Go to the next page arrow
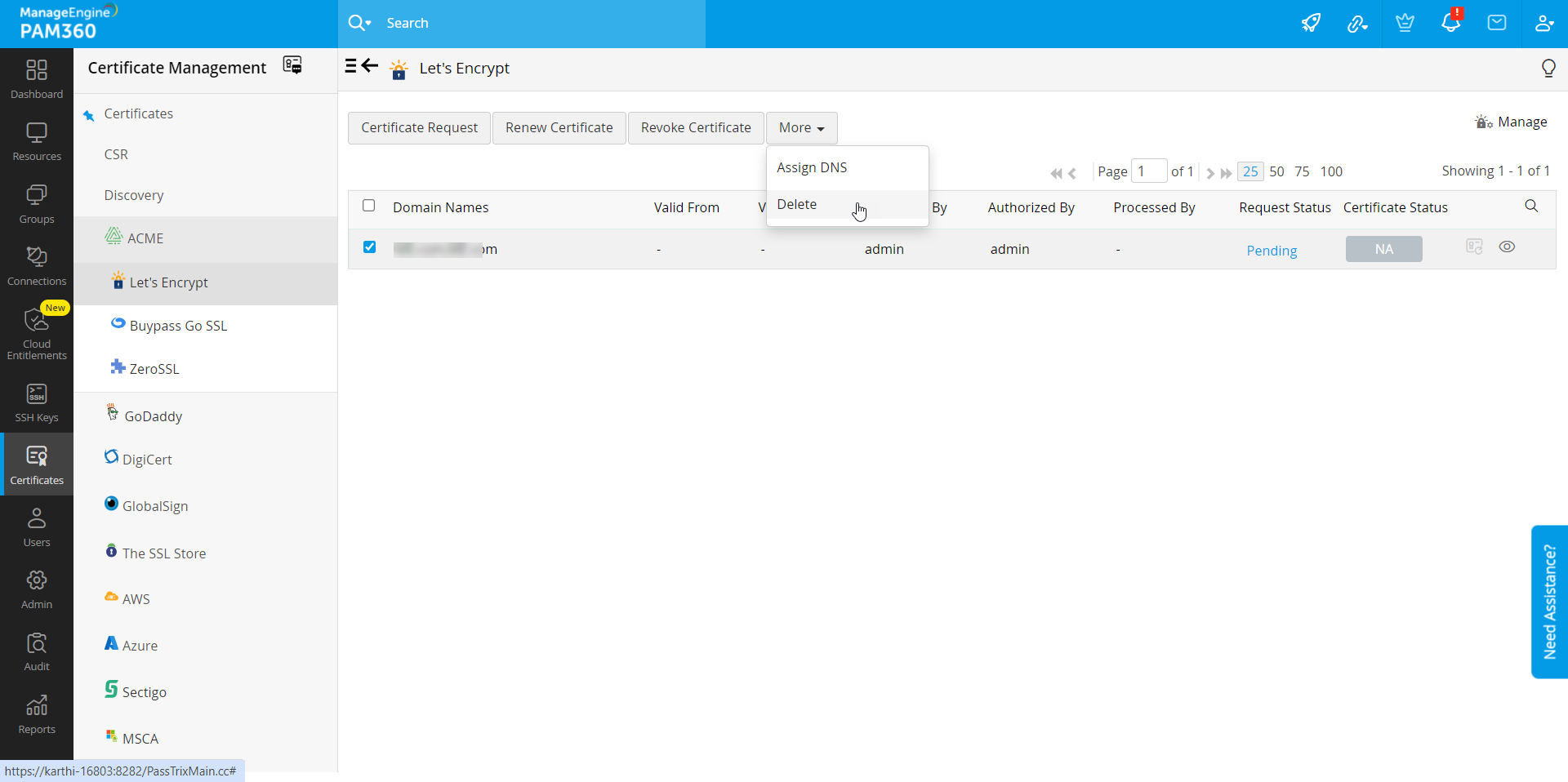This screenshot has height=782, width=1568. [x=1210, y=173]
